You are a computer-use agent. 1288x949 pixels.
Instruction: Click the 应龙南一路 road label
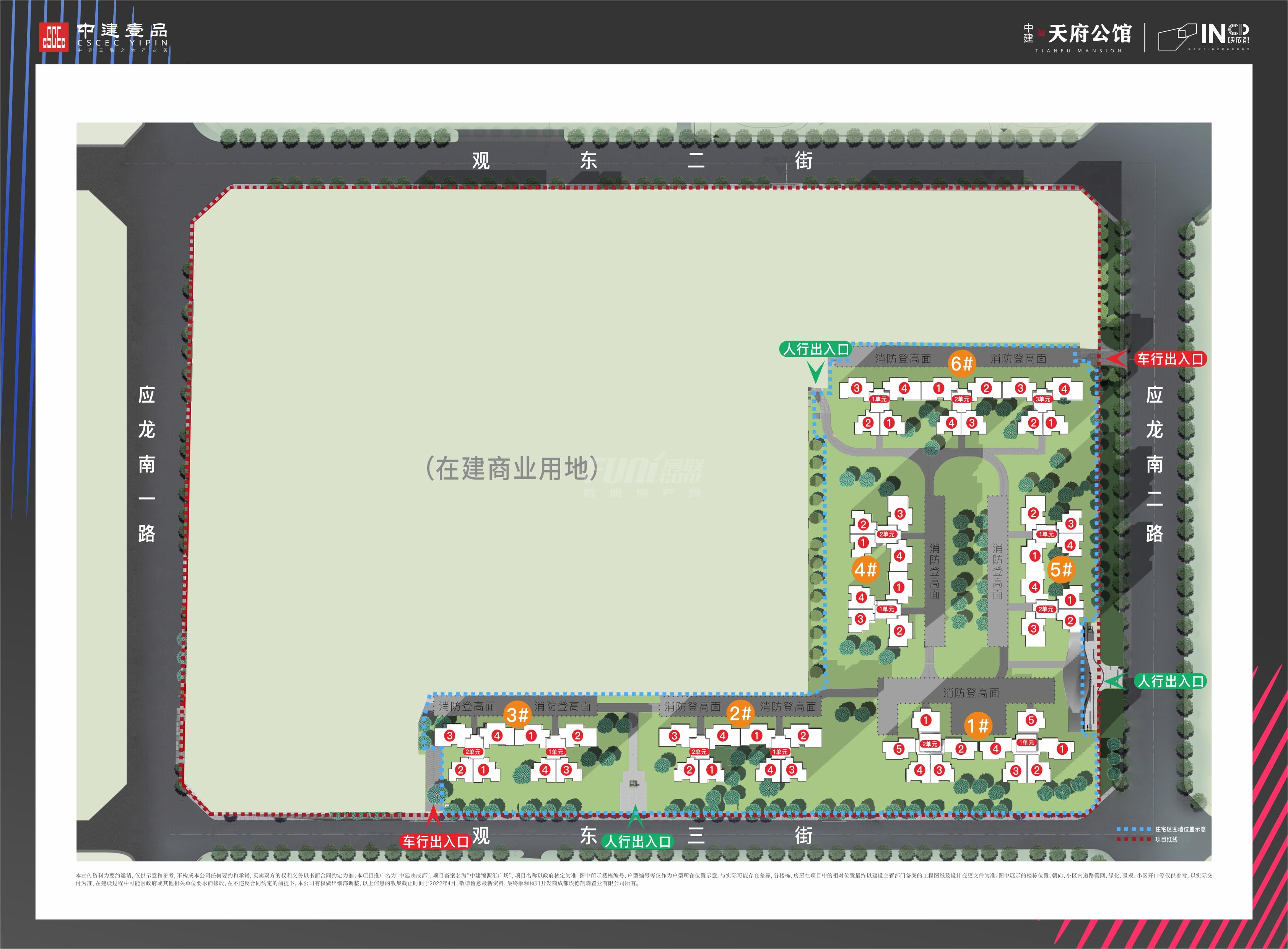(x=146, y=464)
